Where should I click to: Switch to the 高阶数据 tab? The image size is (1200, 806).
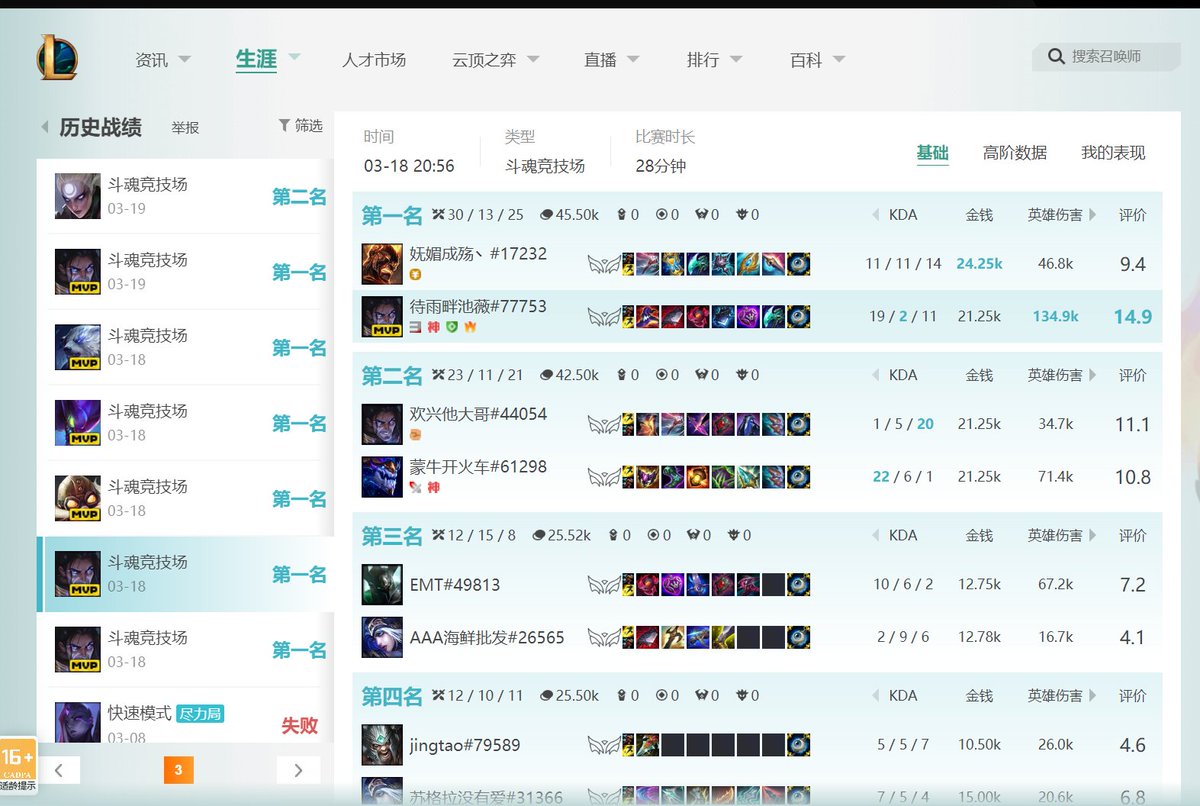(1015, 153)
